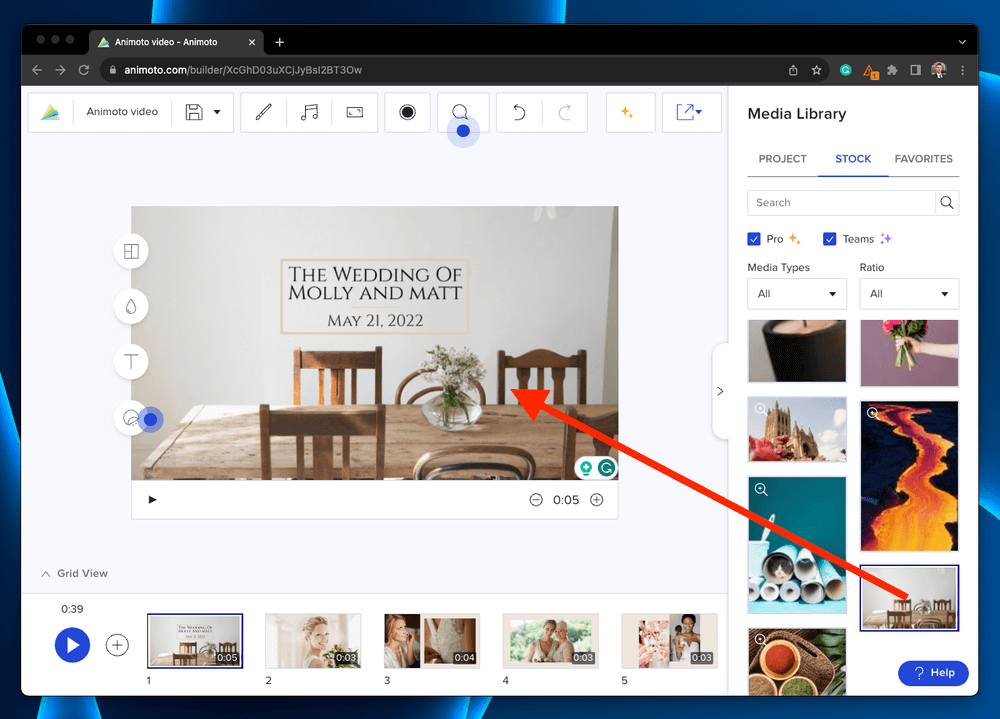Select timeline block 1 wedding title thumbnail
1000x719 pixels.
pyautogui.click(x=195, y=641)
